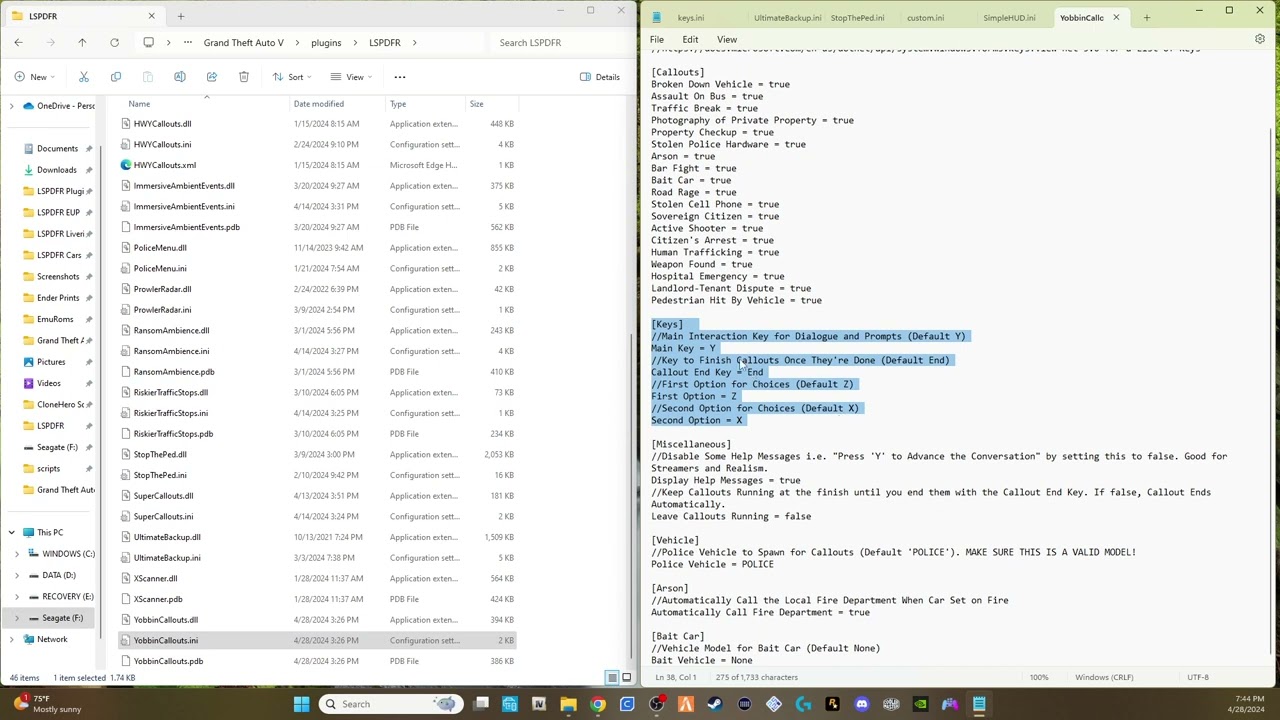Expand the Network tree node
The image size is (1280, 720).
click(11, 640)
